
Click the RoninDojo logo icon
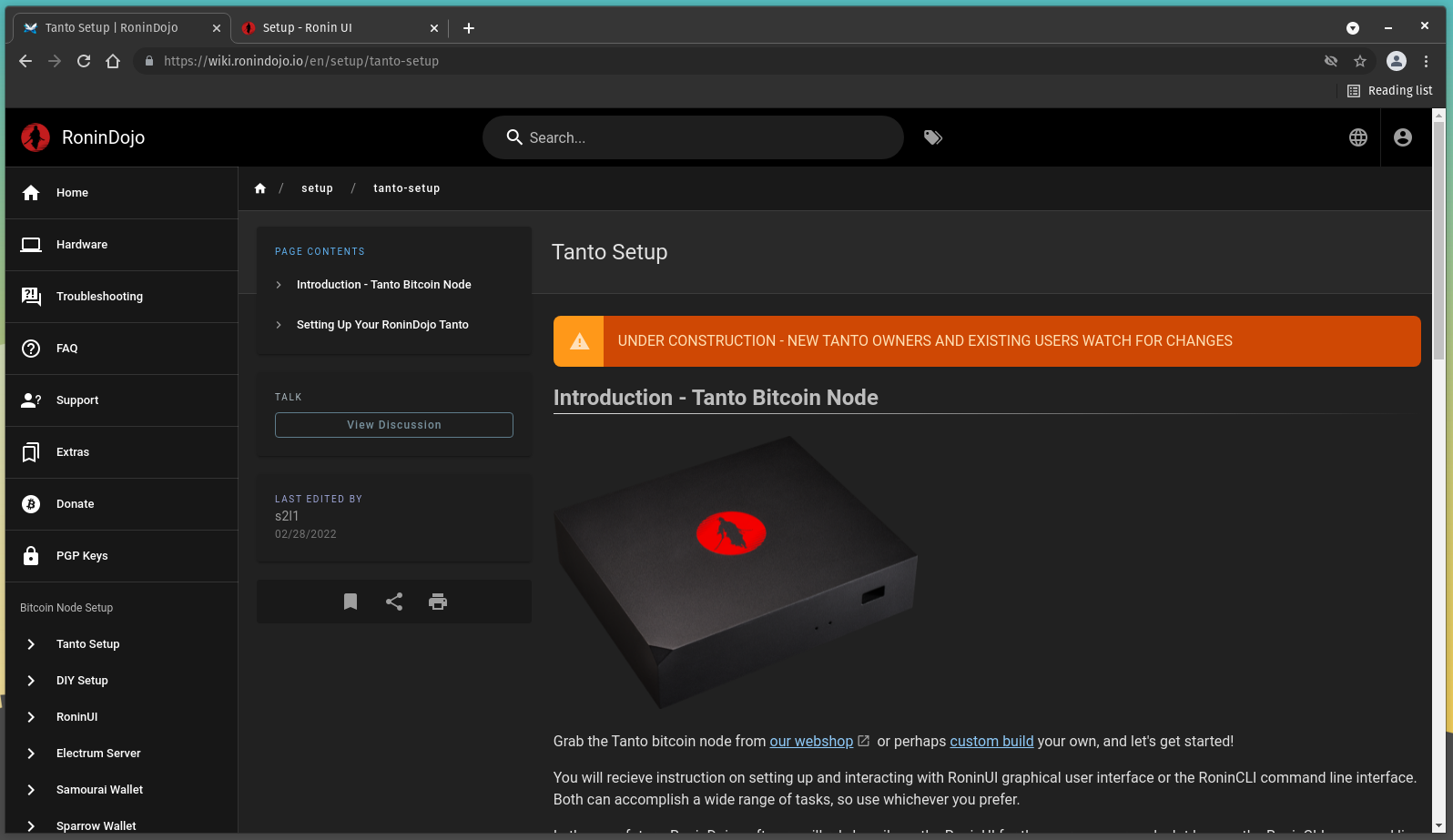click(36, 137)
